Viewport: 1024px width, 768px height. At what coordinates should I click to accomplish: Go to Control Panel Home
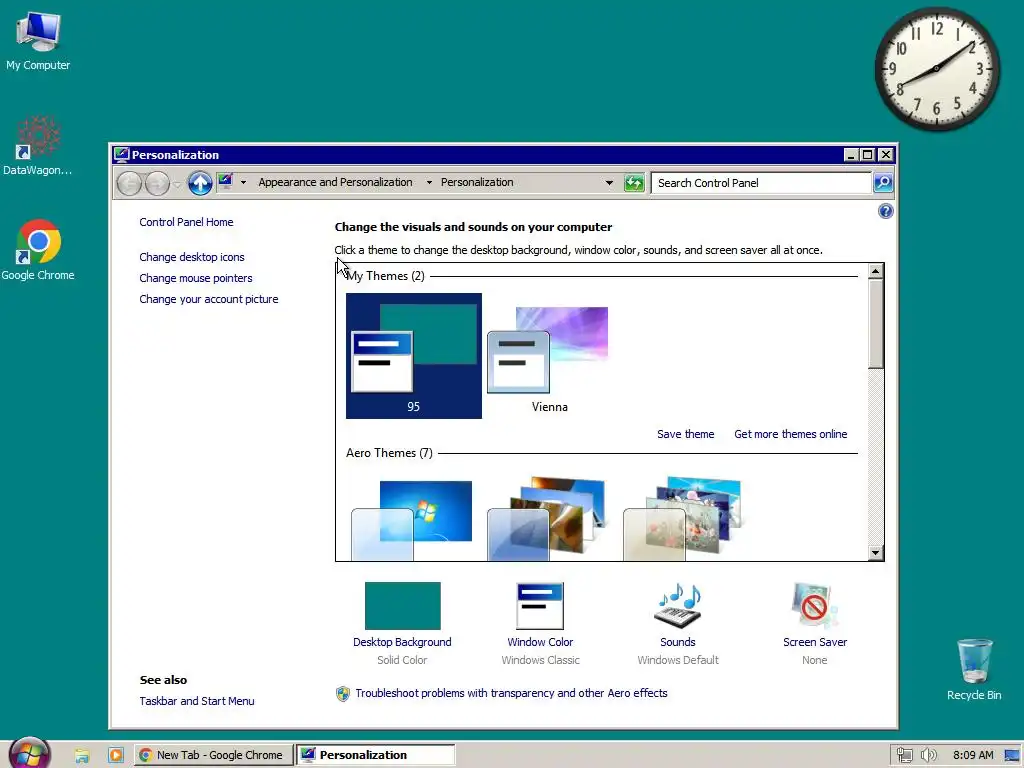[x=186, y=222]
